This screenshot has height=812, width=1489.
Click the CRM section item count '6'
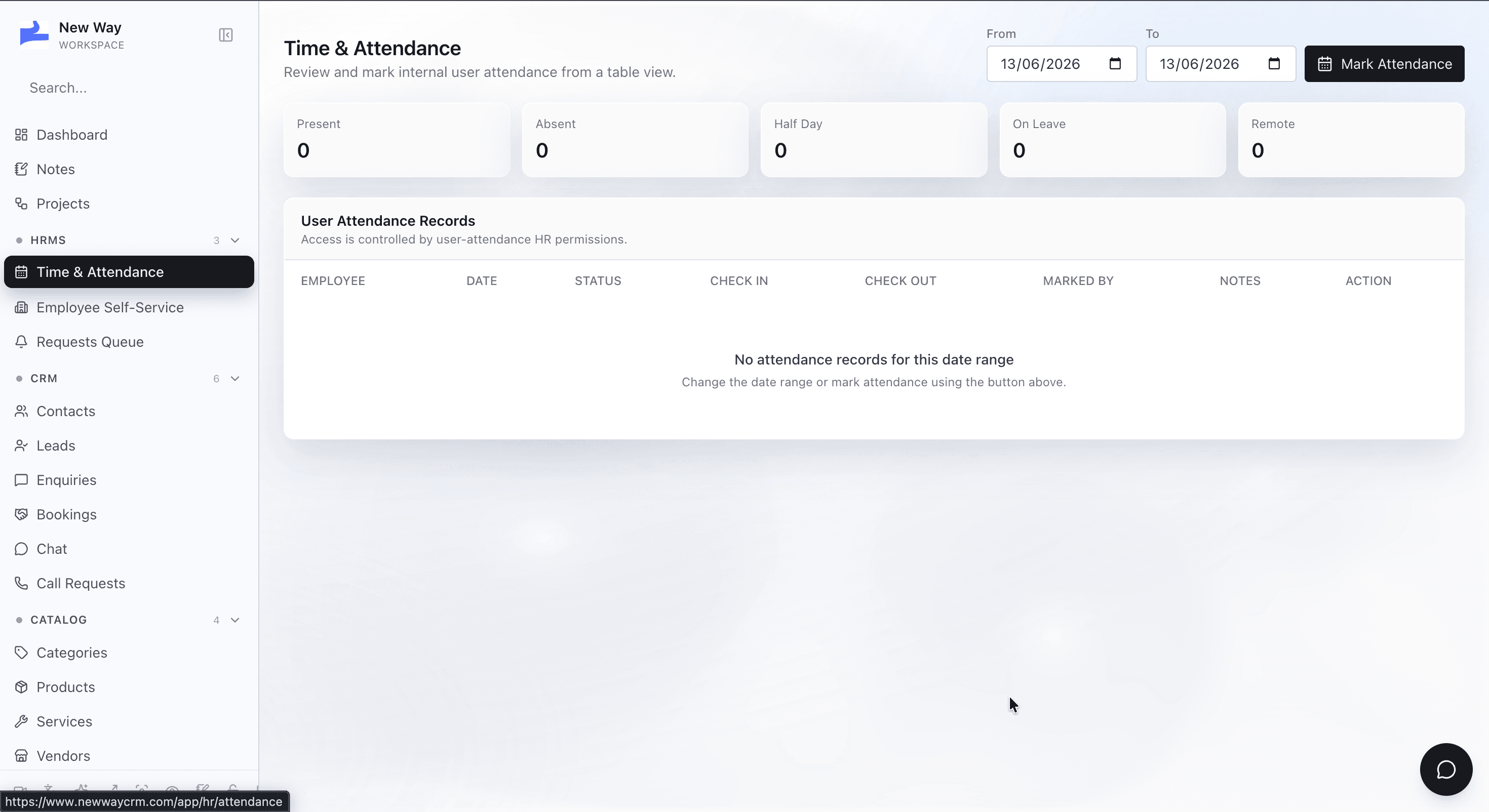(x=216, y=379)
